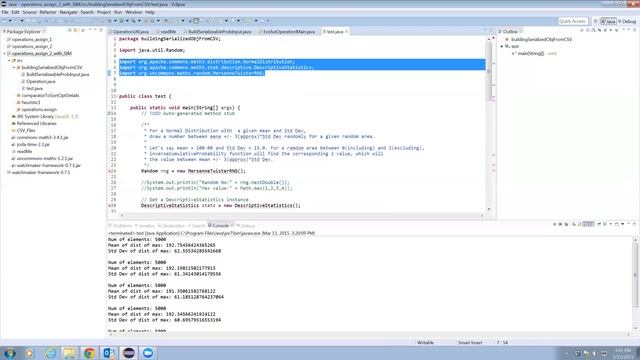
Task: Select the Console view tab
Action: click(x=219, y=225)
